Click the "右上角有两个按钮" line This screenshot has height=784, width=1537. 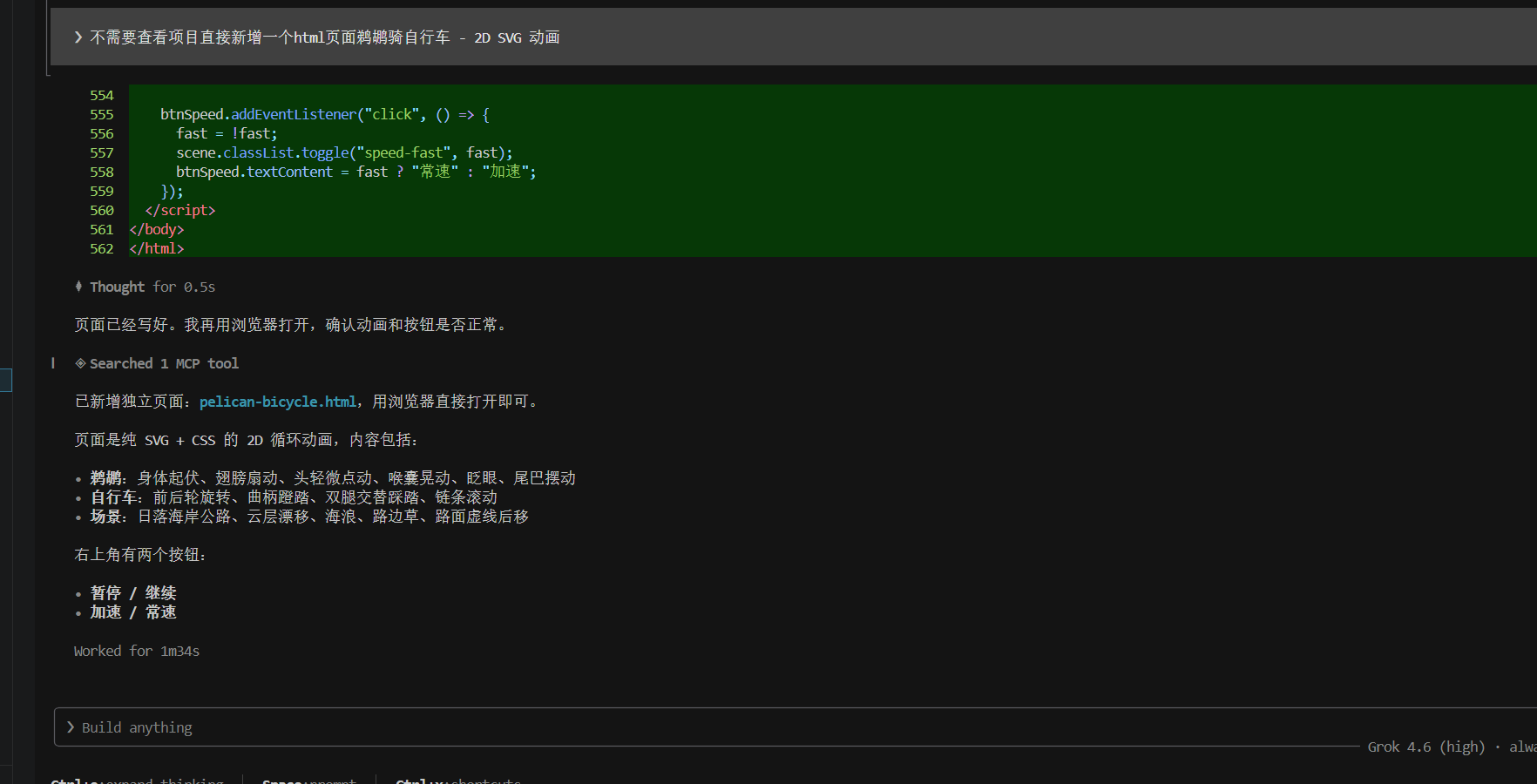[x=140, y=555]
